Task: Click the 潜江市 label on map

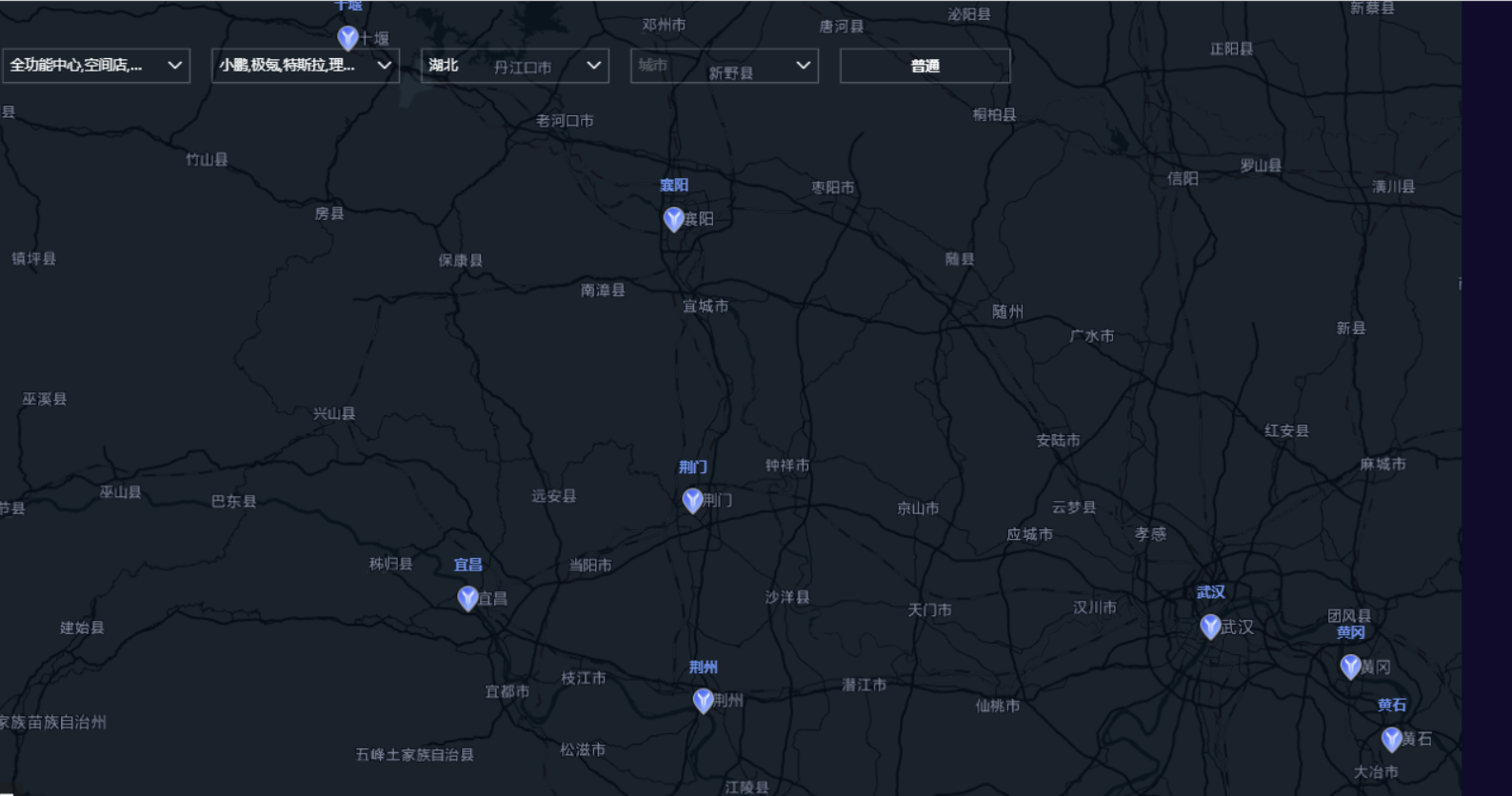Action: tap(865, 685)
